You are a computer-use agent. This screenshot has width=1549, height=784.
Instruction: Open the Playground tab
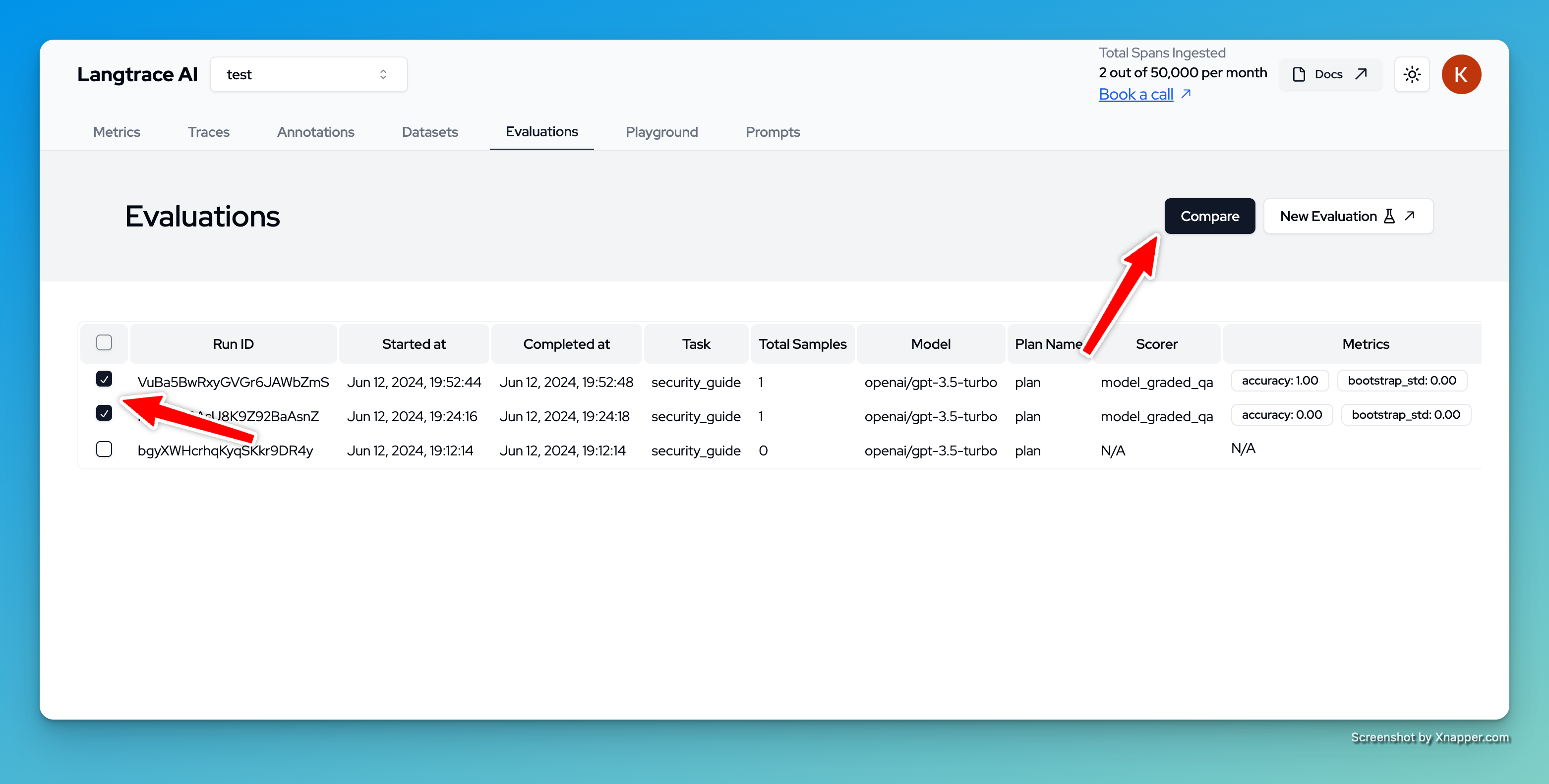coord(661,132)
